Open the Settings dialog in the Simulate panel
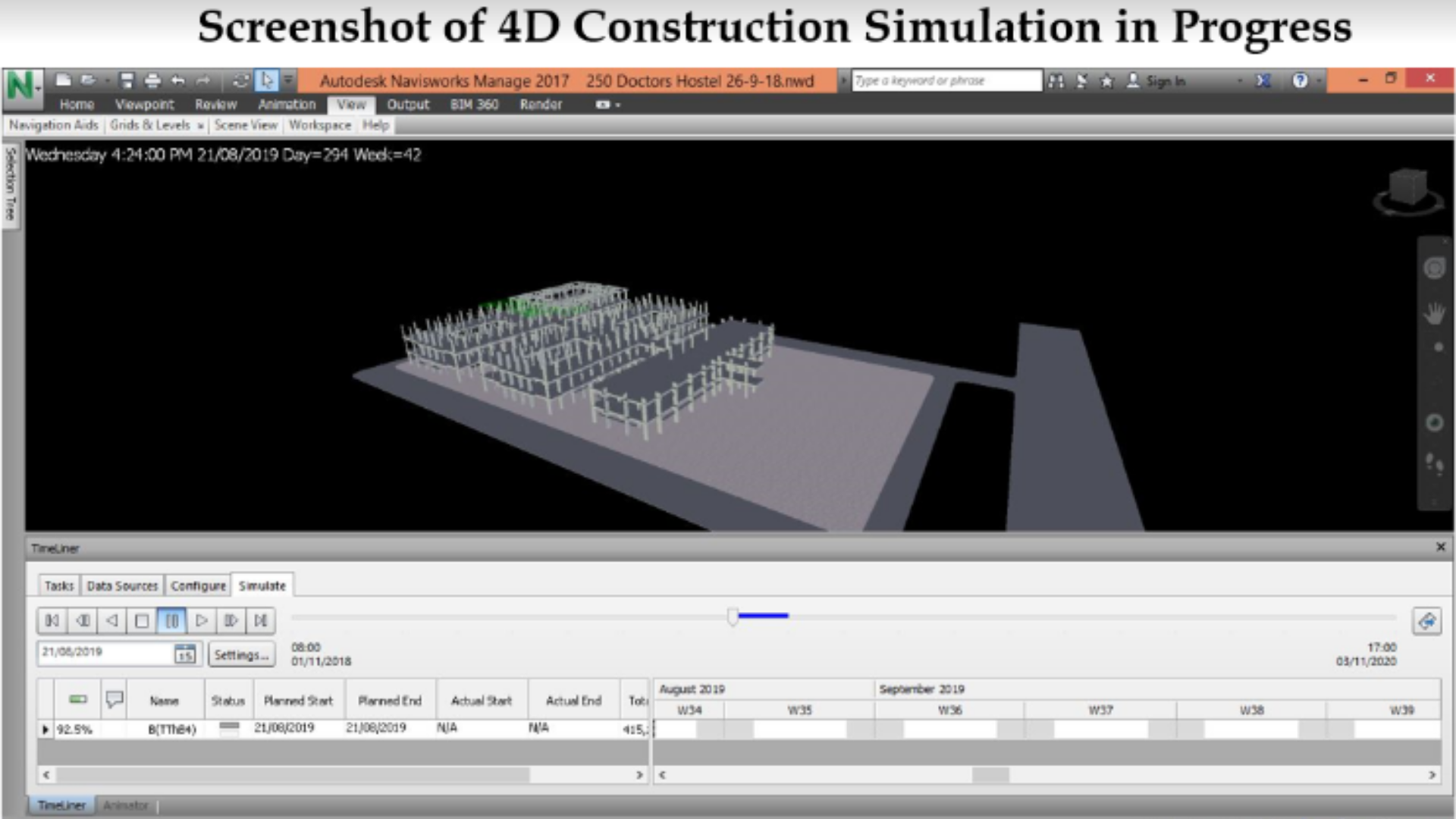Image resolution: width=1456 pixels, height=819 pixels. 241,655
